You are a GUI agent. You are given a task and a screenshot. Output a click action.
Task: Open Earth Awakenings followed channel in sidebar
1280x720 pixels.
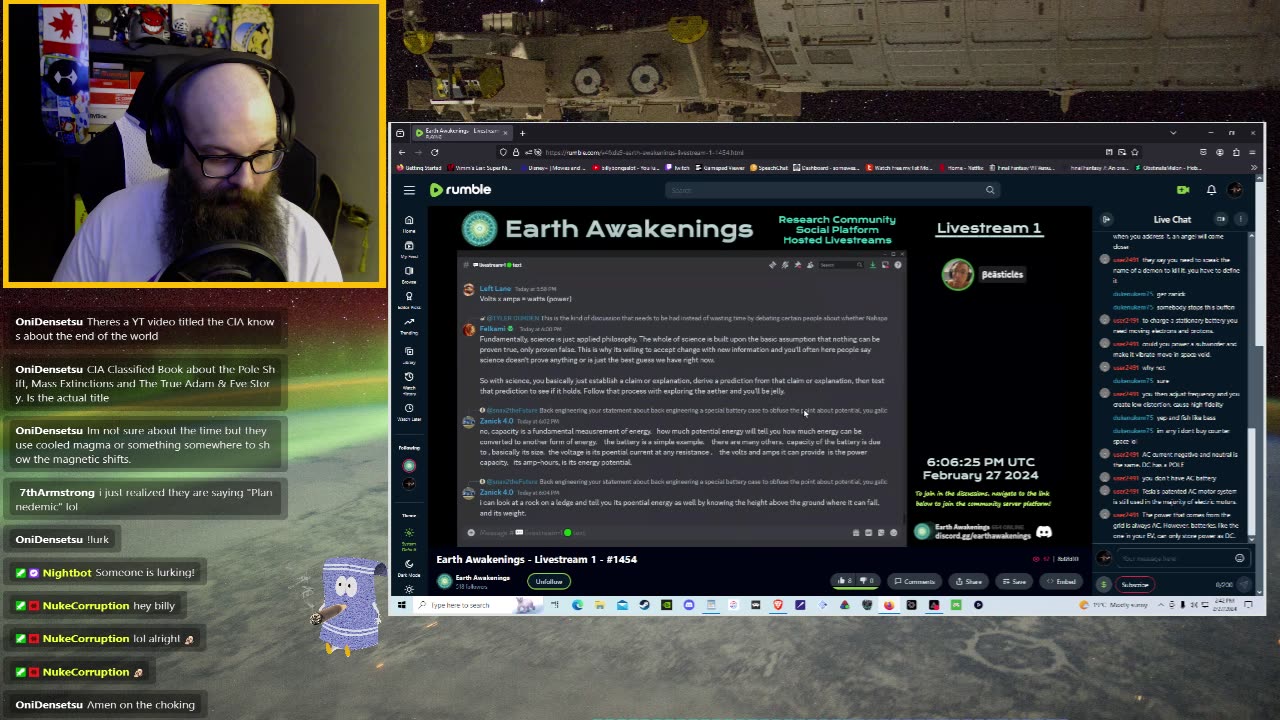pyautogui.click(x=409, y=466)
